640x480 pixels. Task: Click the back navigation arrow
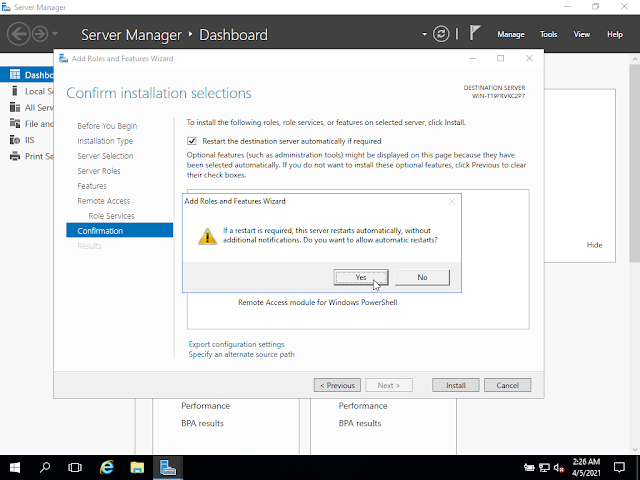click(18, 34)
